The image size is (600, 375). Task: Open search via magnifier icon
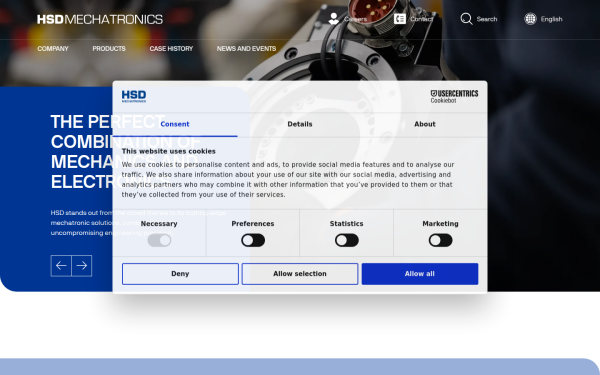tap(466, 19)
